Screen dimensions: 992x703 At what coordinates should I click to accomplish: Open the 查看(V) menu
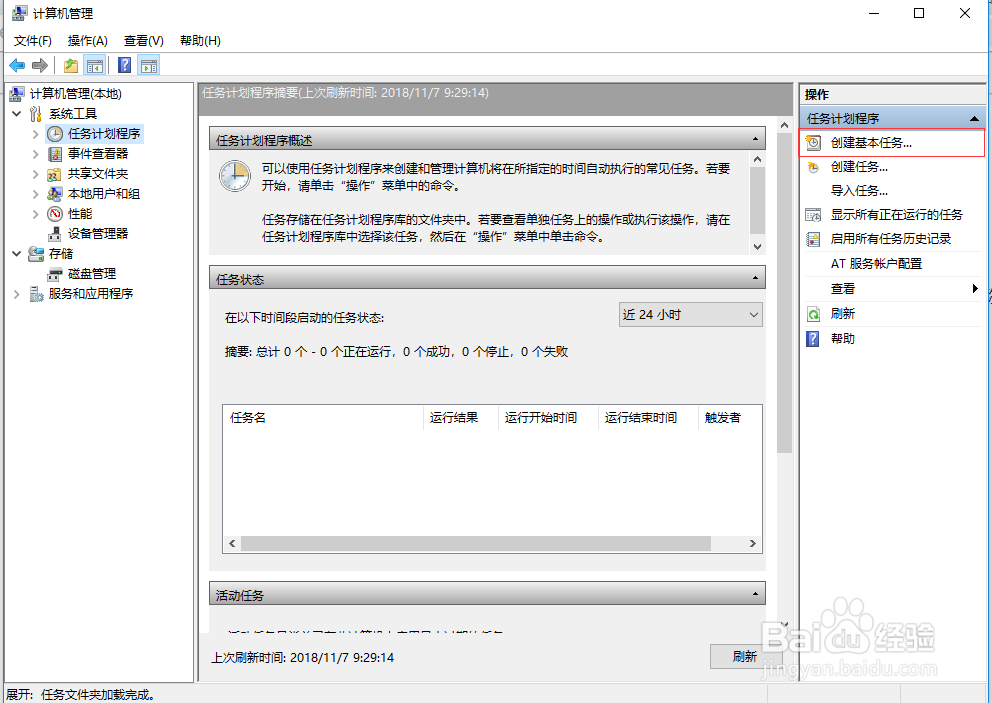point(144,40)
